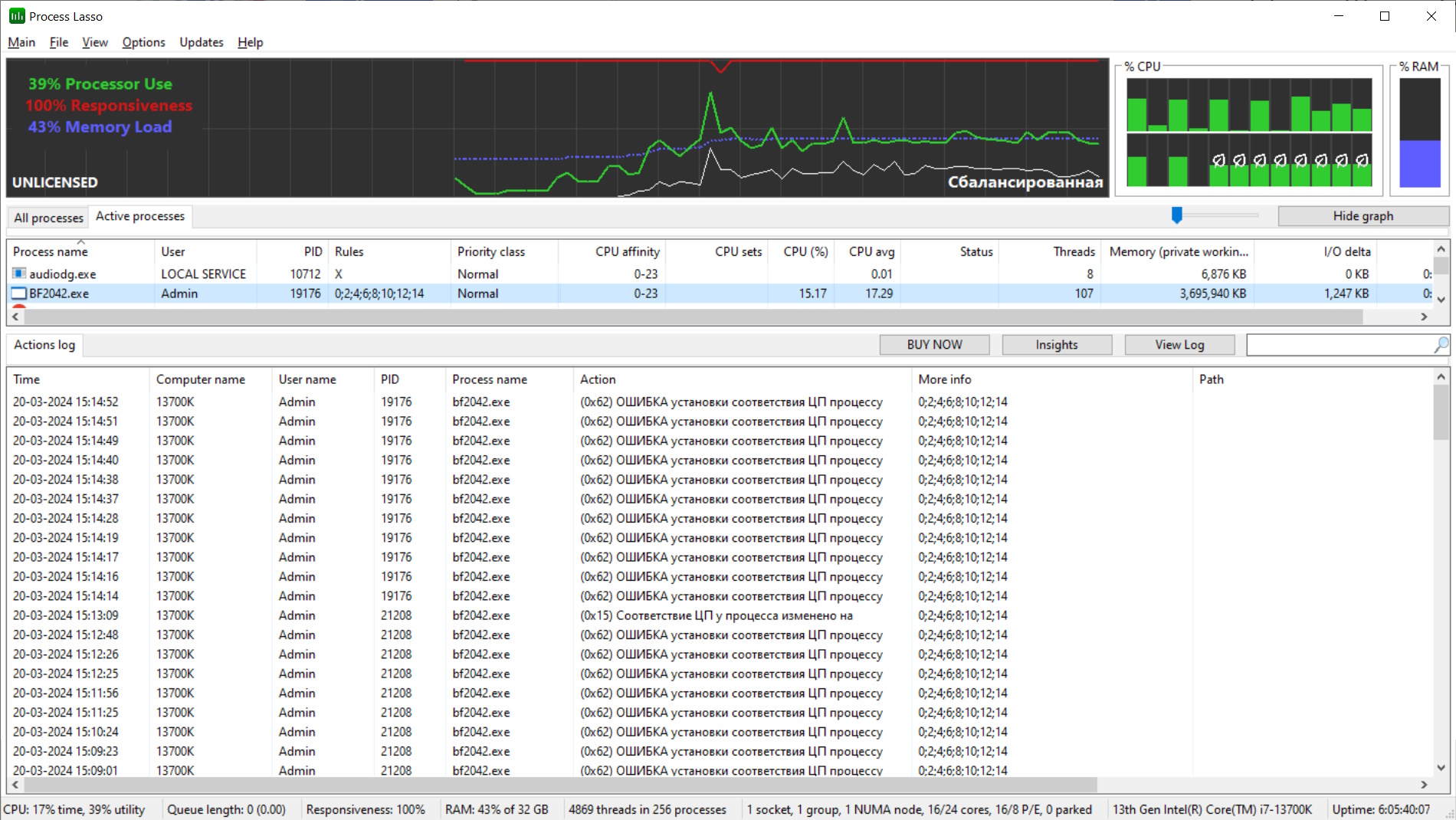Click the Status column header
1456x820 pixels.
(949, 251)
